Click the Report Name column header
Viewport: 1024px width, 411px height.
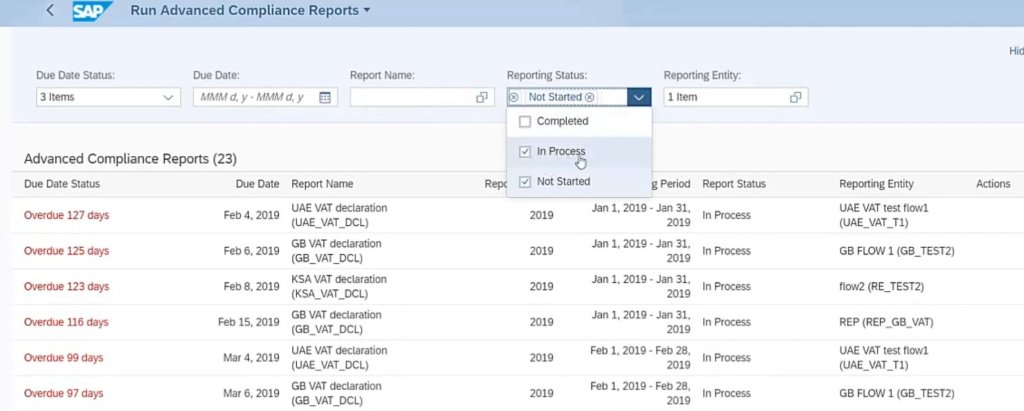pyautogui.click(x=322, y=184)
